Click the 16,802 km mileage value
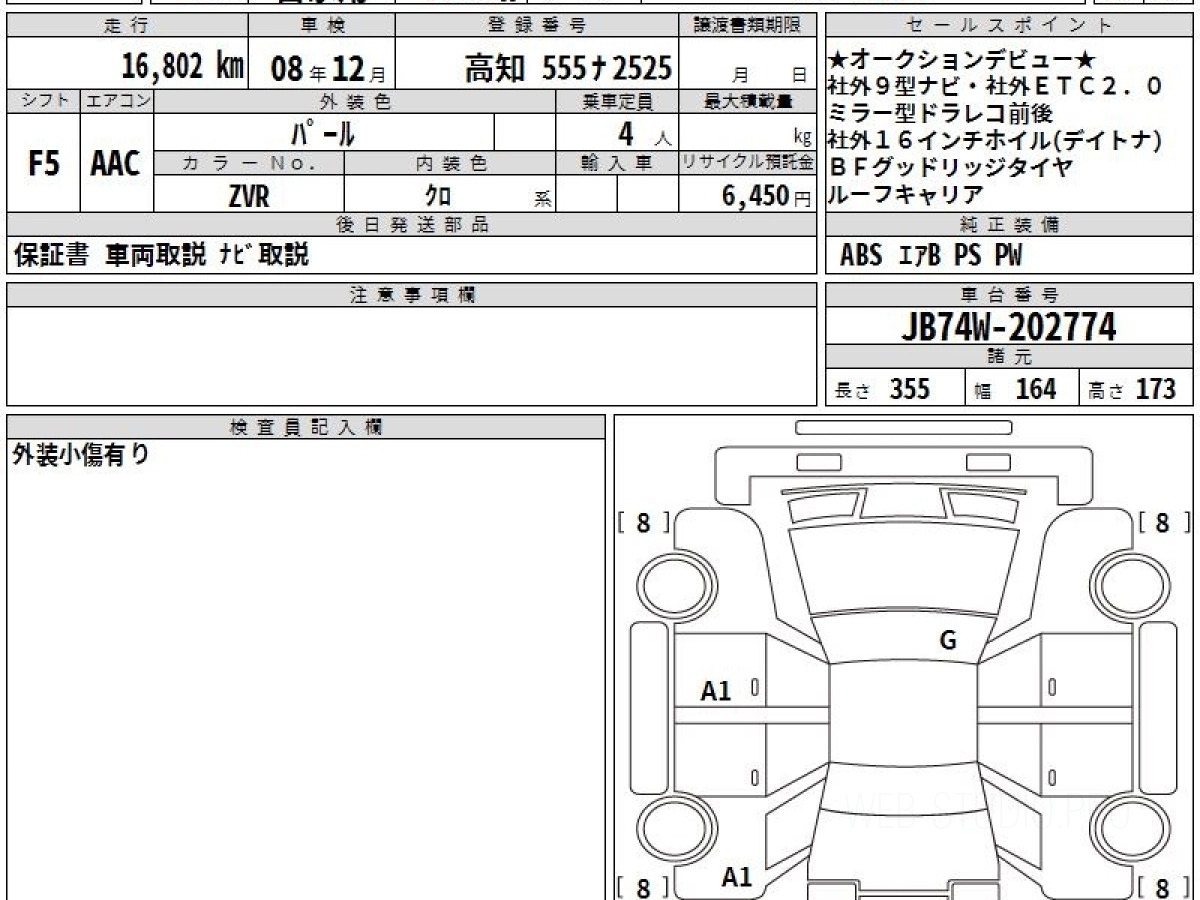The width and height of the screenshot is (1200, 900). pos(182,67)
